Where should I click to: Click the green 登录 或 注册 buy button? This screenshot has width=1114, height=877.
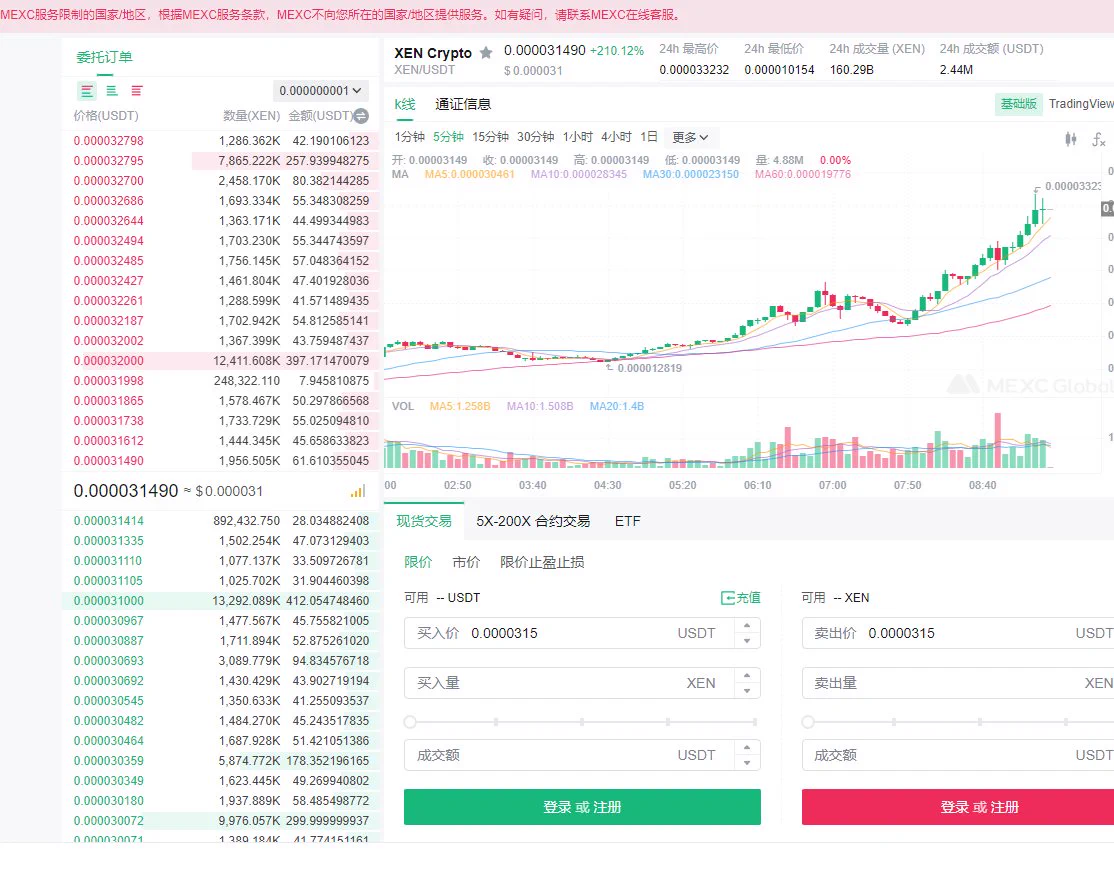[583, 807]
